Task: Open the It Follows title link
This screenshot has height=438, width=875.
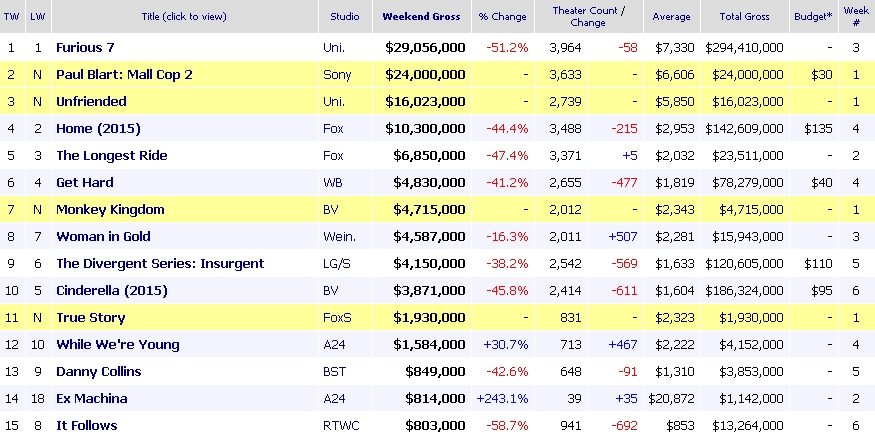Action: click(86, 426)
